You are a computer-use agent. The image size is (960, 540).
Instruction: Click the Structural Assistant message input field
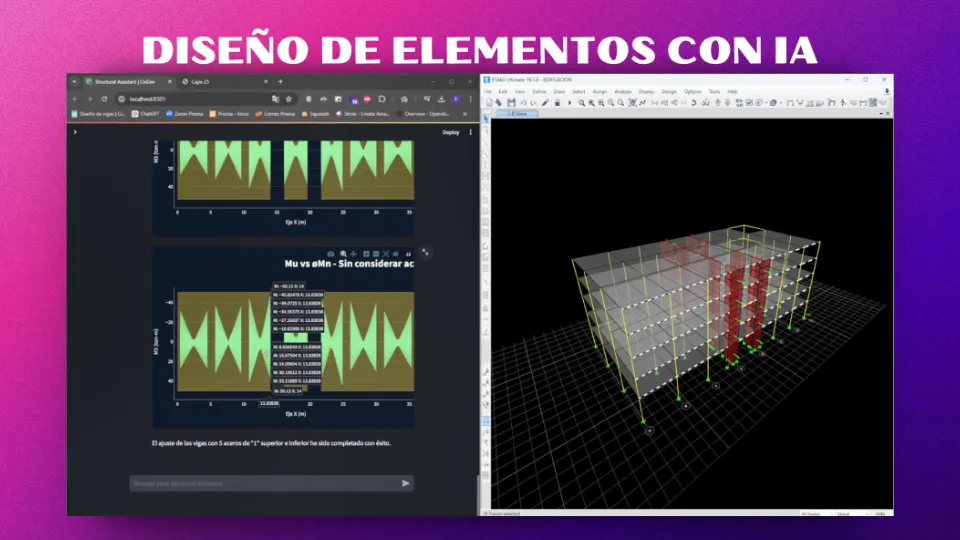click(x=260, y=483)
